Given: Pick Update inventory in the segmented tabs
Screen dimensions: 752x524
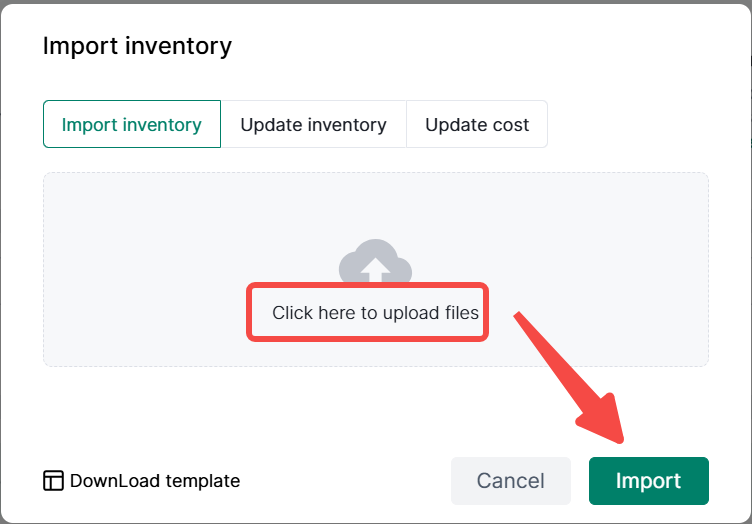Looking at the screenshot, I should tap(313, 125).
